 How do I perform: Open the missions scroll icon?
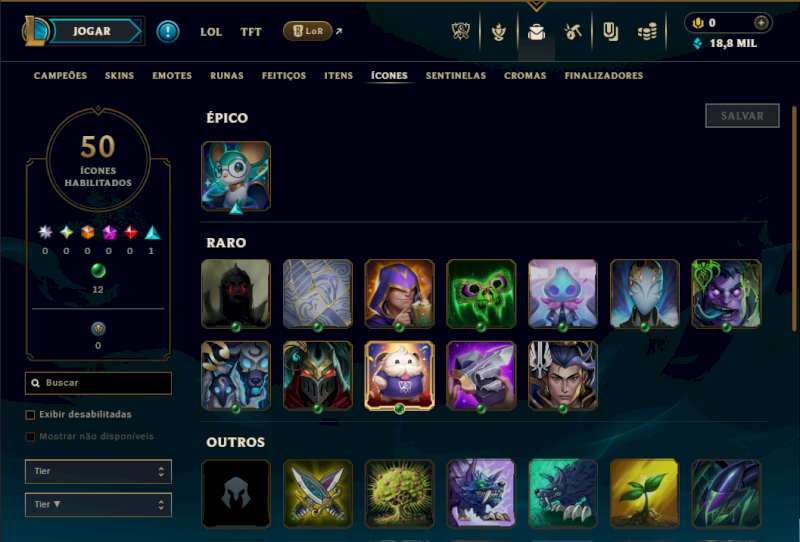[x=610, y=32]
